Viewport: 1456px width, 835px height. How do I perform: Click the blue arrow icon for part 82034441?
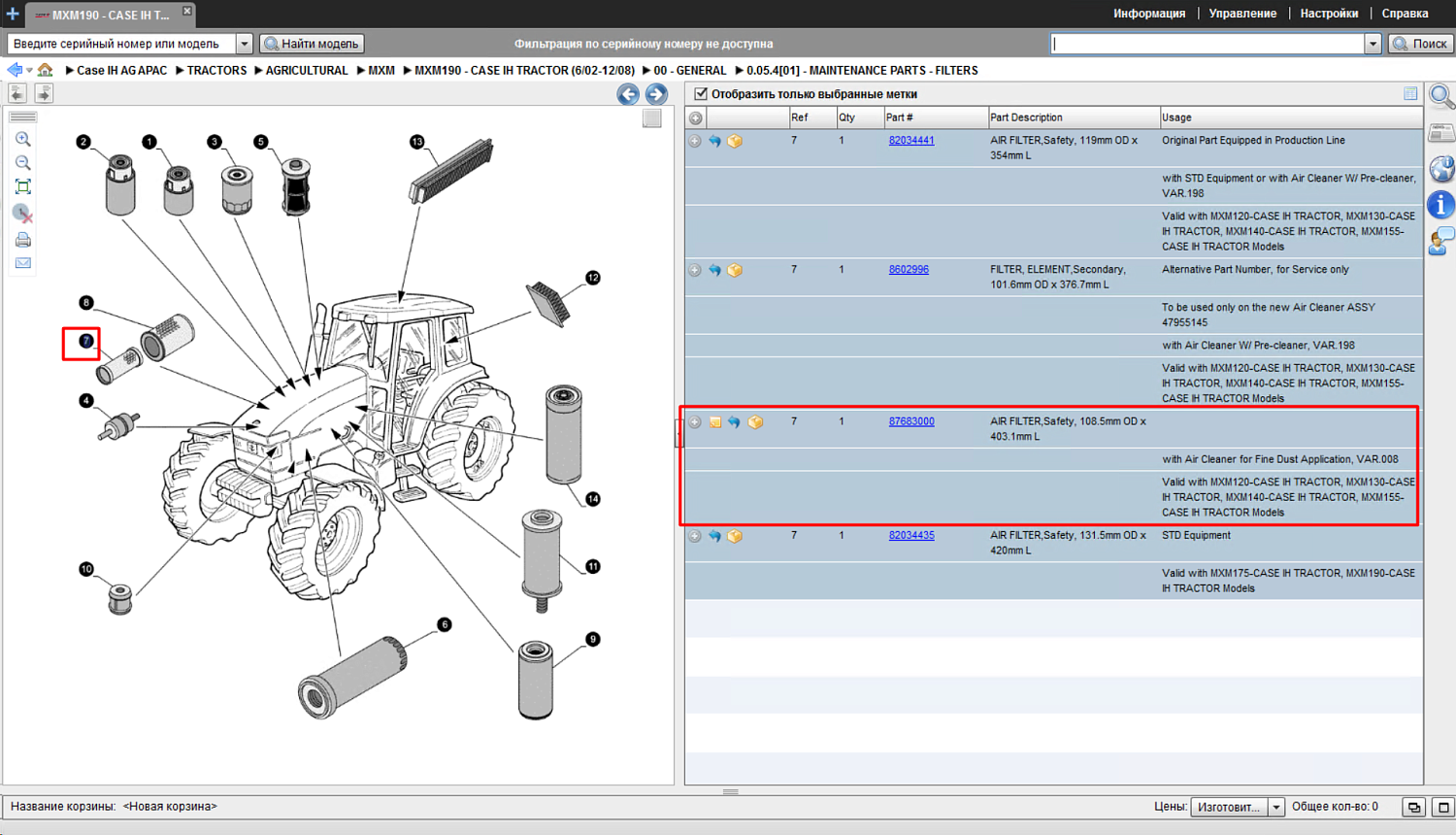pyautogui.click(x=714, y=141)
